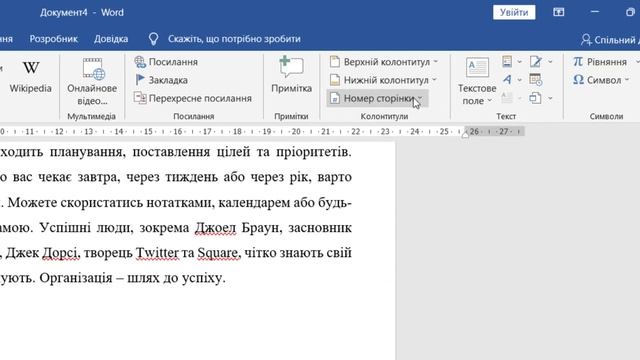Click the Верхній колонтитул header icon
This screenshot has width=640, height=360.
335,62
